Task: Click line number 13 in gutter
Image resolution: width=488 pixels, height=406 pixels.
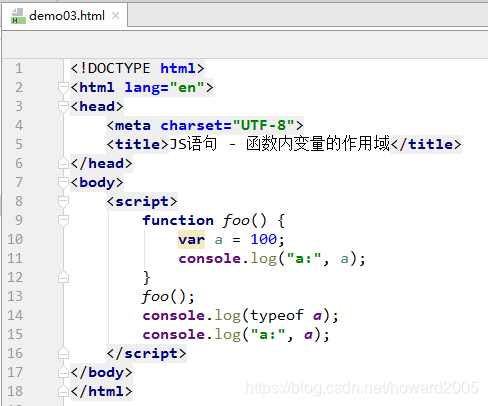Action: coord(15,296)
